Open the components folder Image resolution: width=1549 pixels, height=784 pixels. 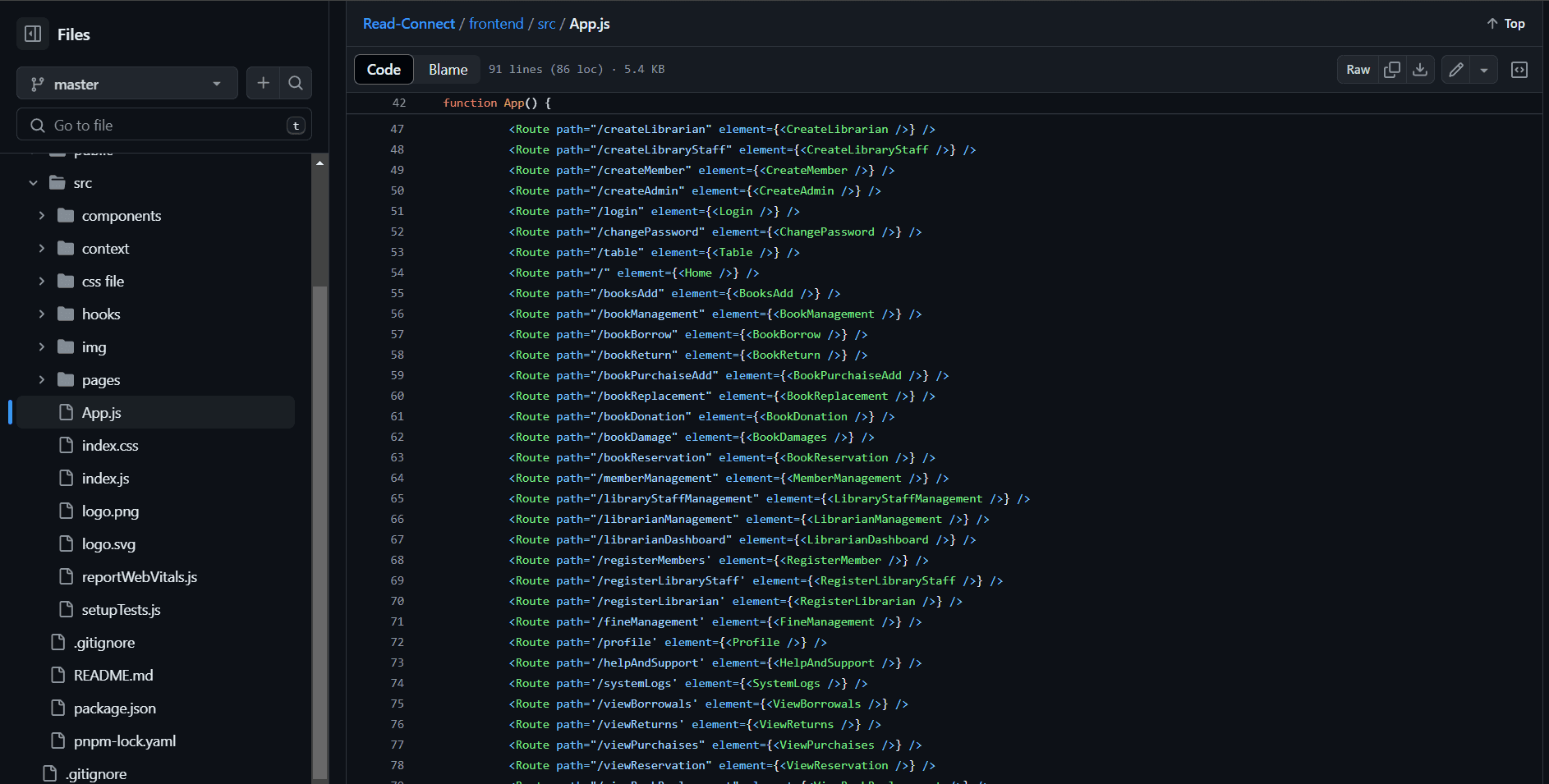pyautogui.click(x=122, y=216)
